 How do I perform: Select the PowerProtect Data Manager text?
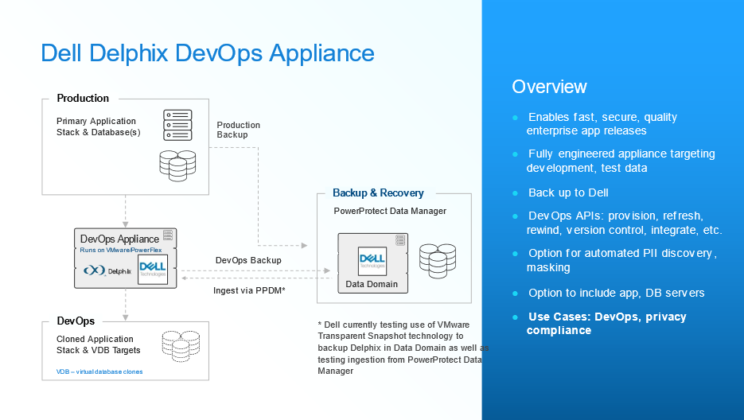tap(393, 212)
